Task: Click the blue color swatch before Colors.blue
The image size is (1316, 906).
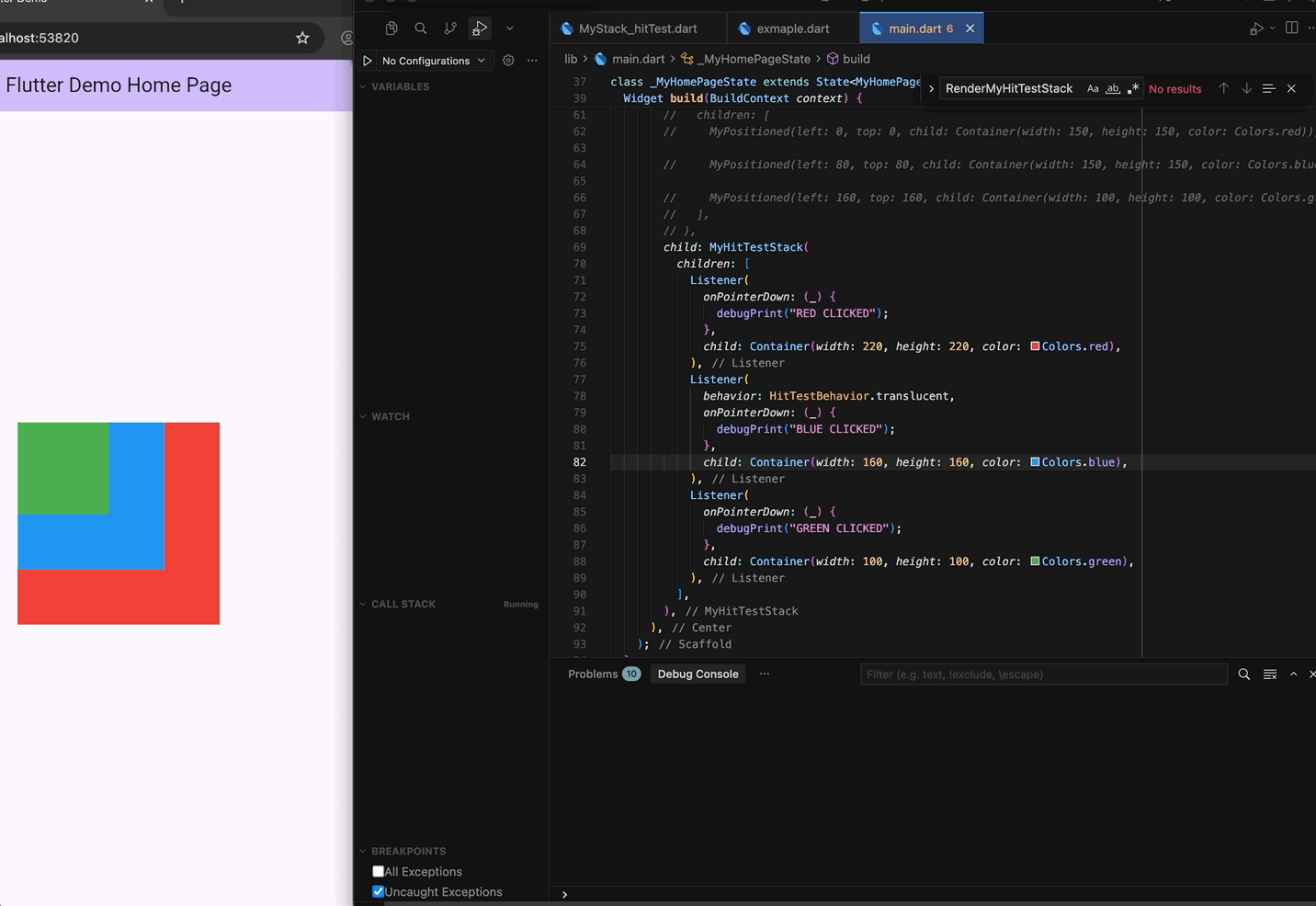Action: [x=1036, y=462]
